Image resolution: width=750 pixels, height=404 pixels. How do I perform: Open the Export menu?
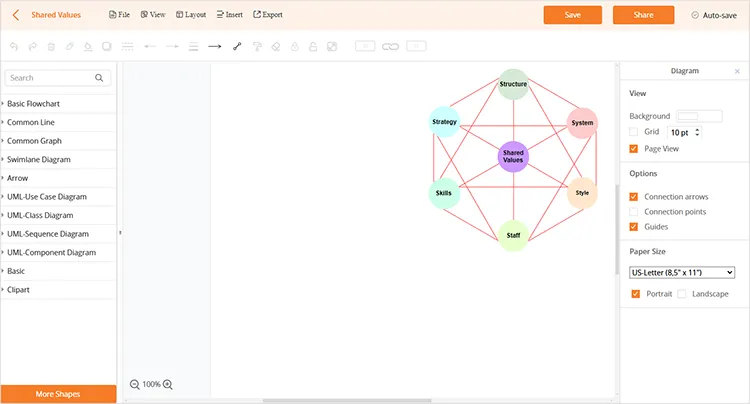(x=268, y=15)
